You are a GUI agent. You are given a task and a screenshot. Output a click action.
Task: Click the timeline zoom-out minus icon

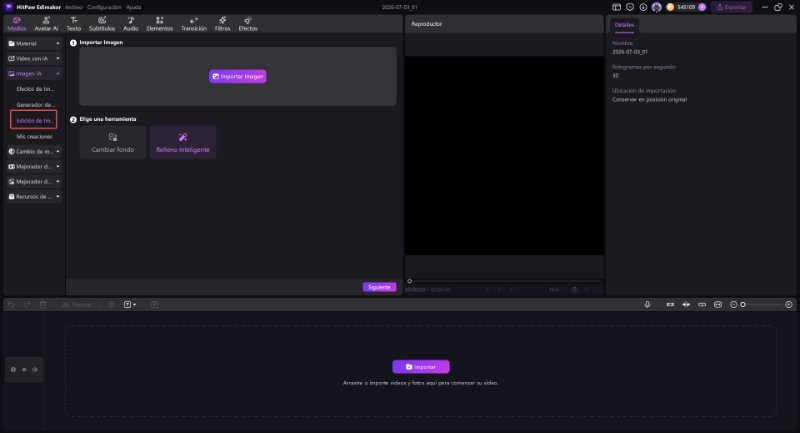click(734, 304)
